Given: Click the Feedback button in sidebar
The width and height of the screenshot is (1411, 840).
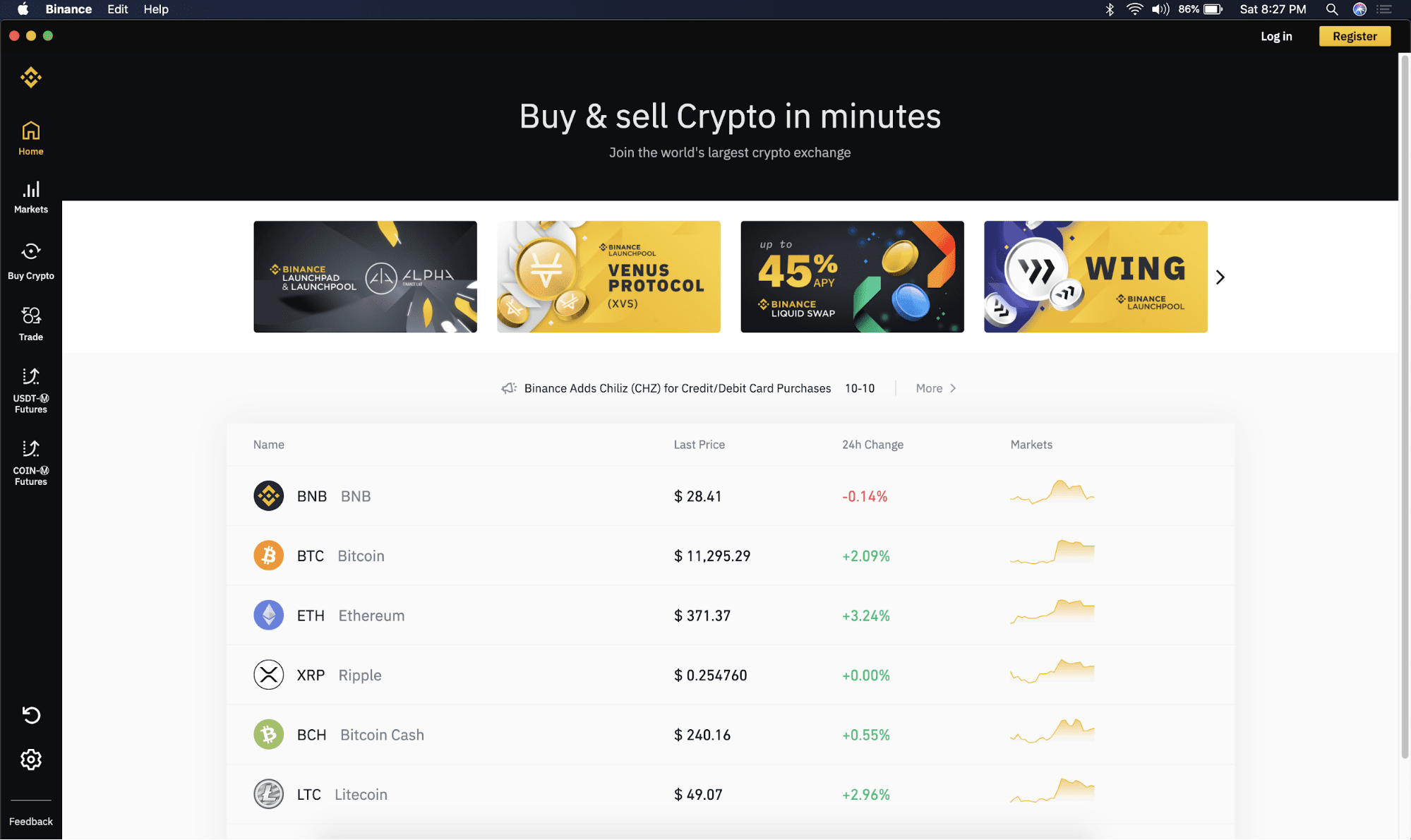Looking at the screenshot, I should point(31,822).
